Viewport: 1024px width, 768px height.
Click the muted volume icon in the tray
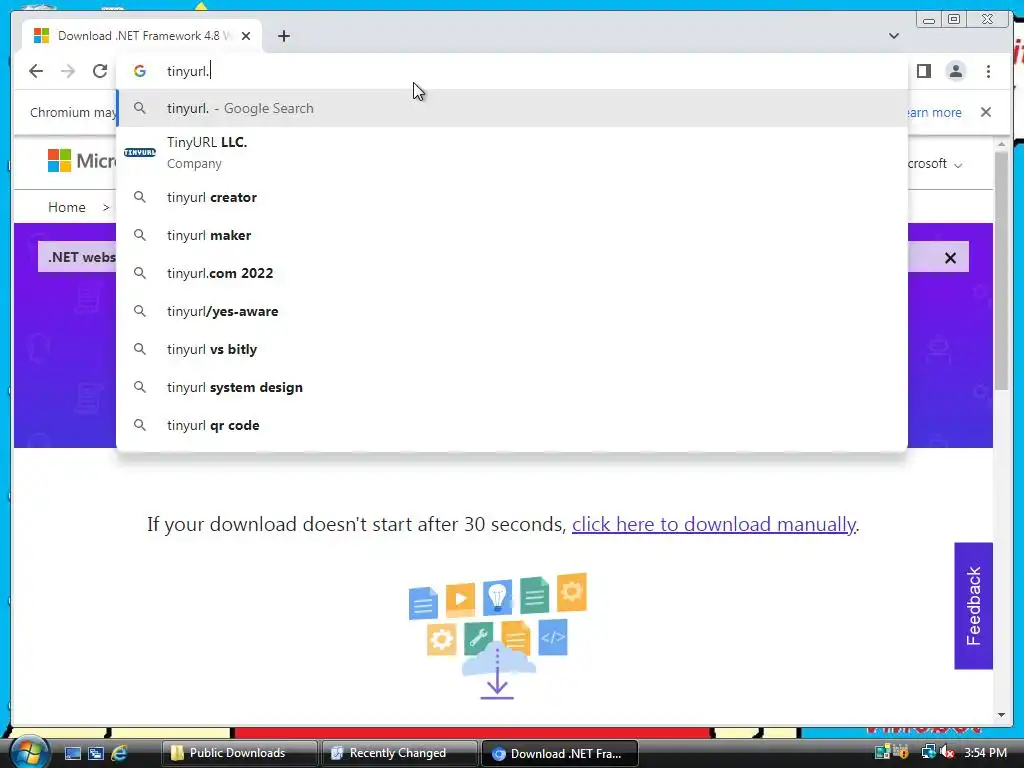tap(948, 752)
